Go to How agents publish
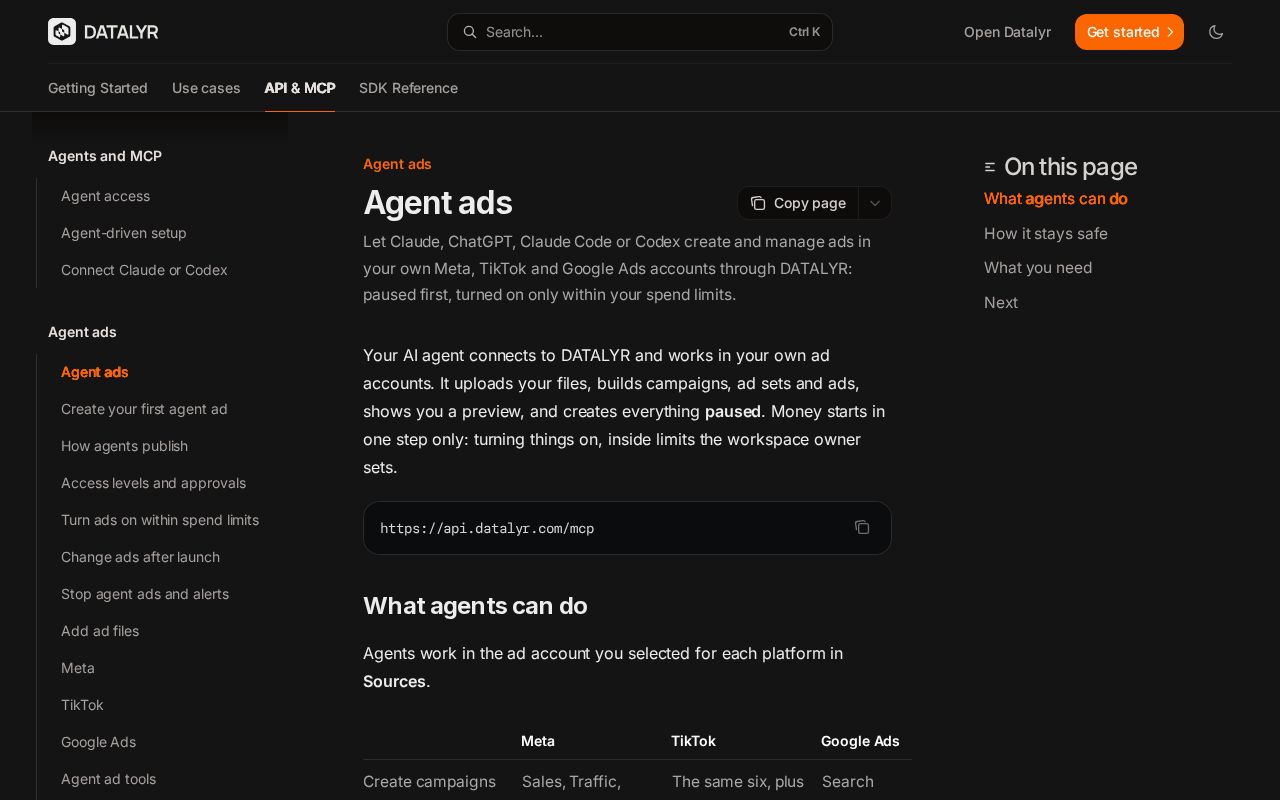Image resolution: width=1280 pixels, height=800 pixels. coord(124,446)
